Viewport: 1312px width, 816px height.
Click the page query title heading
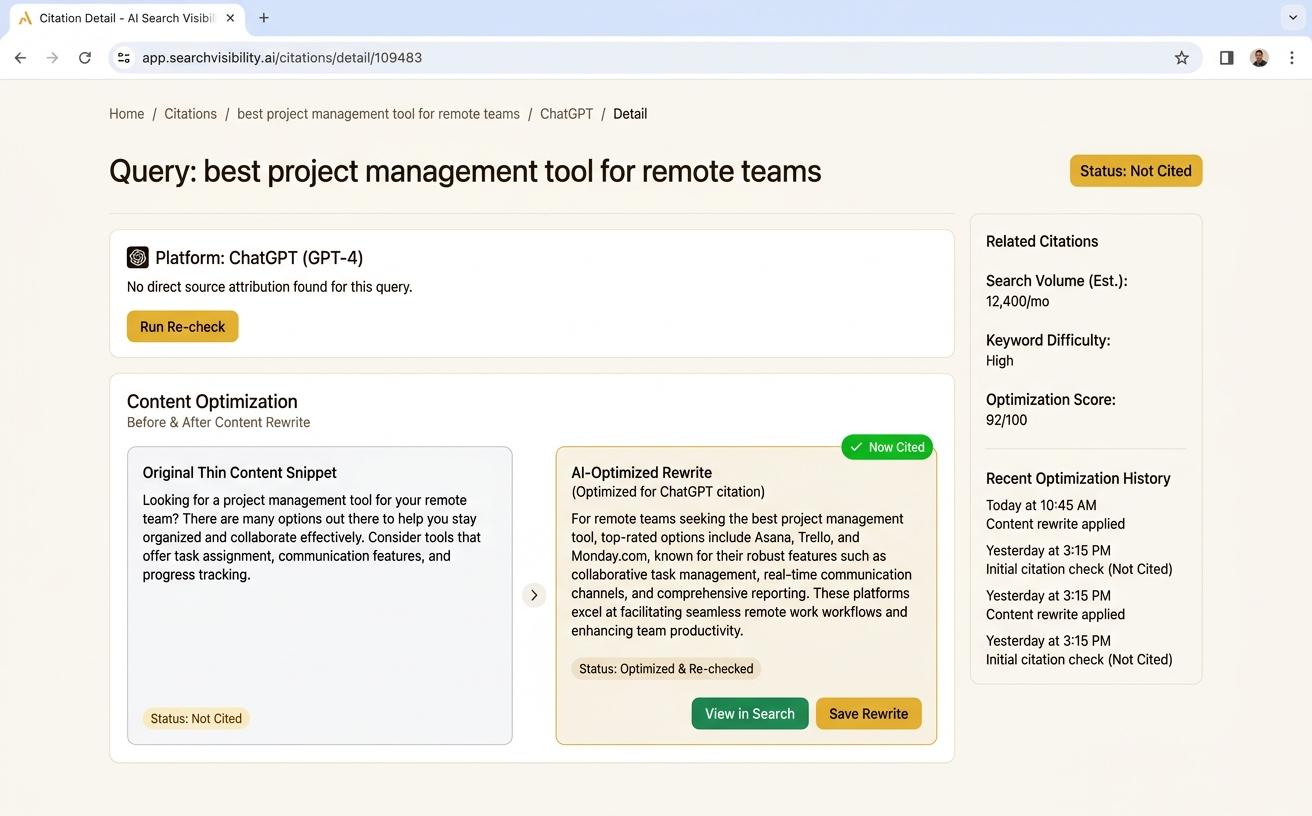pyautogui.click(x=465, y=171)
